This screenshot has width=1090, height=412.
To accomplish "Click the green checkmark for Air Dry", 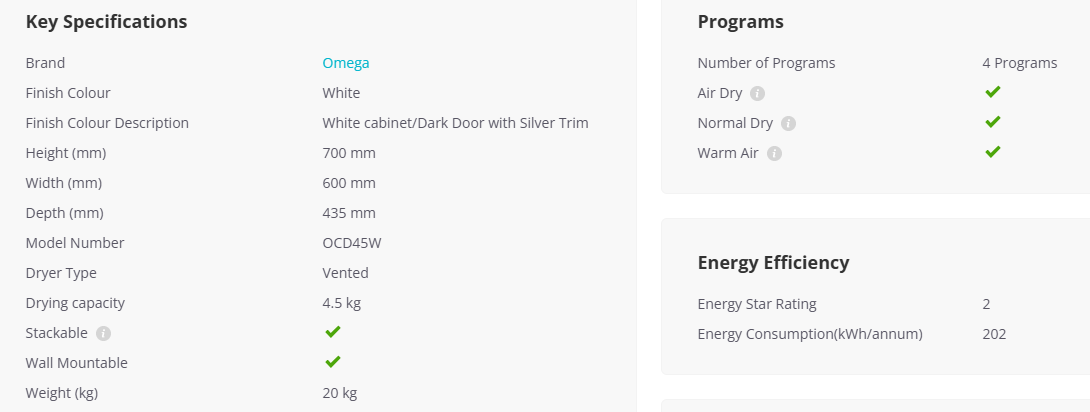I will tap(993, 92).
